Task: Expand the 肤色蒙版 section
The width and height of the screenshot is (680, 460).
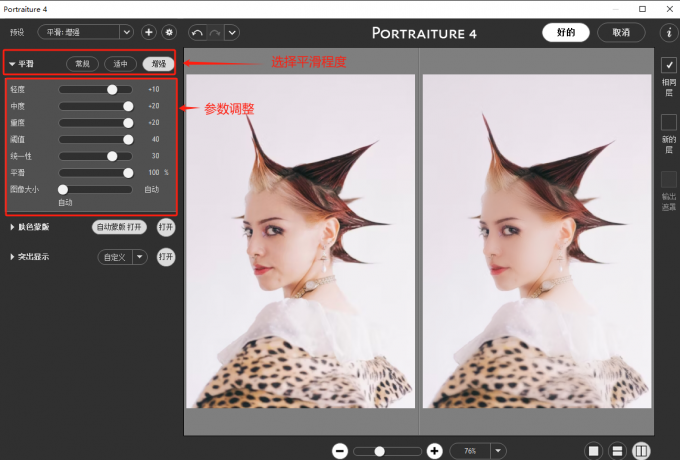Action: point(12,227)
